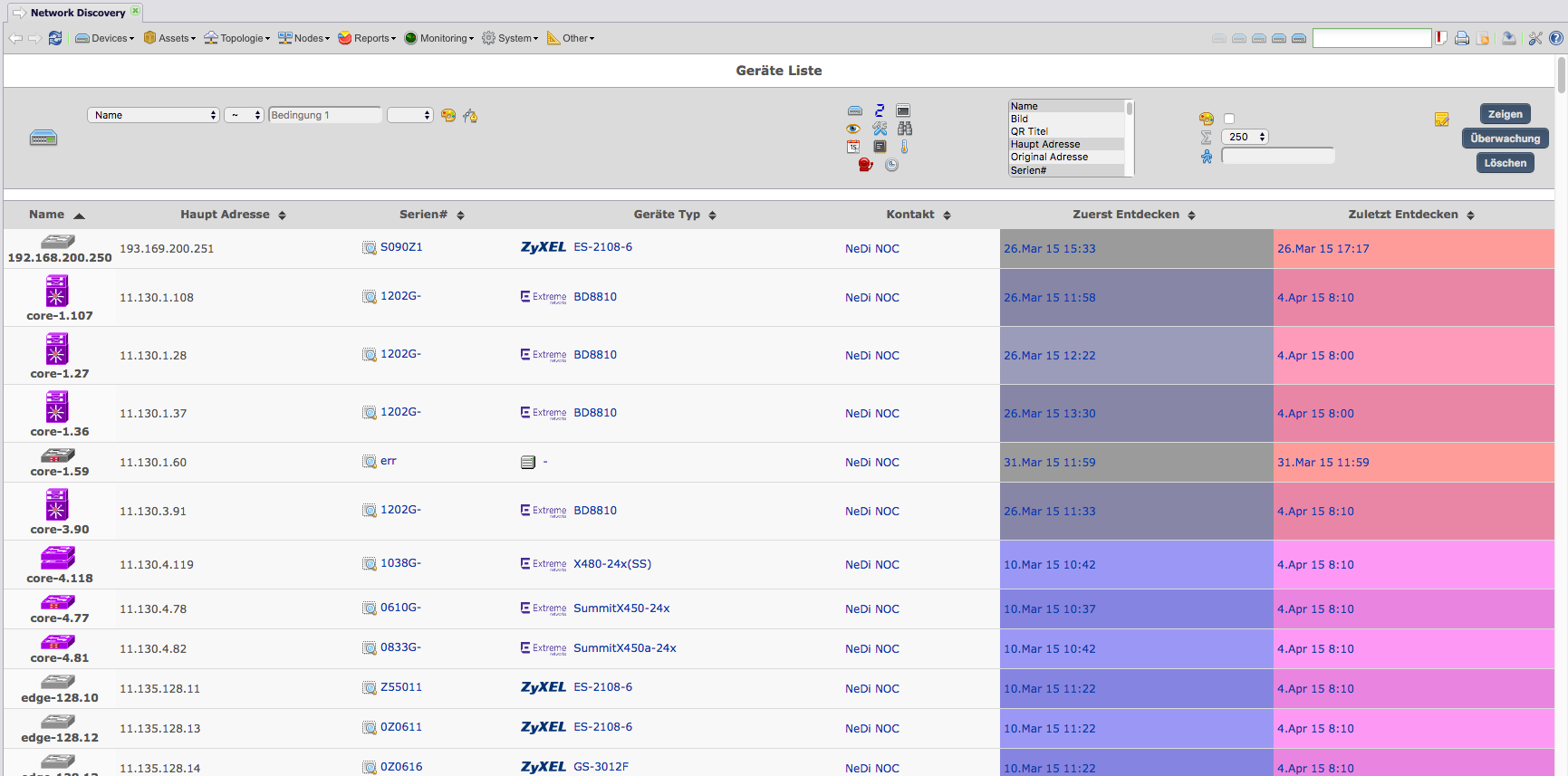Click the red bookmark page icon
1568x776 pixels.
(x=1441, y=38)
